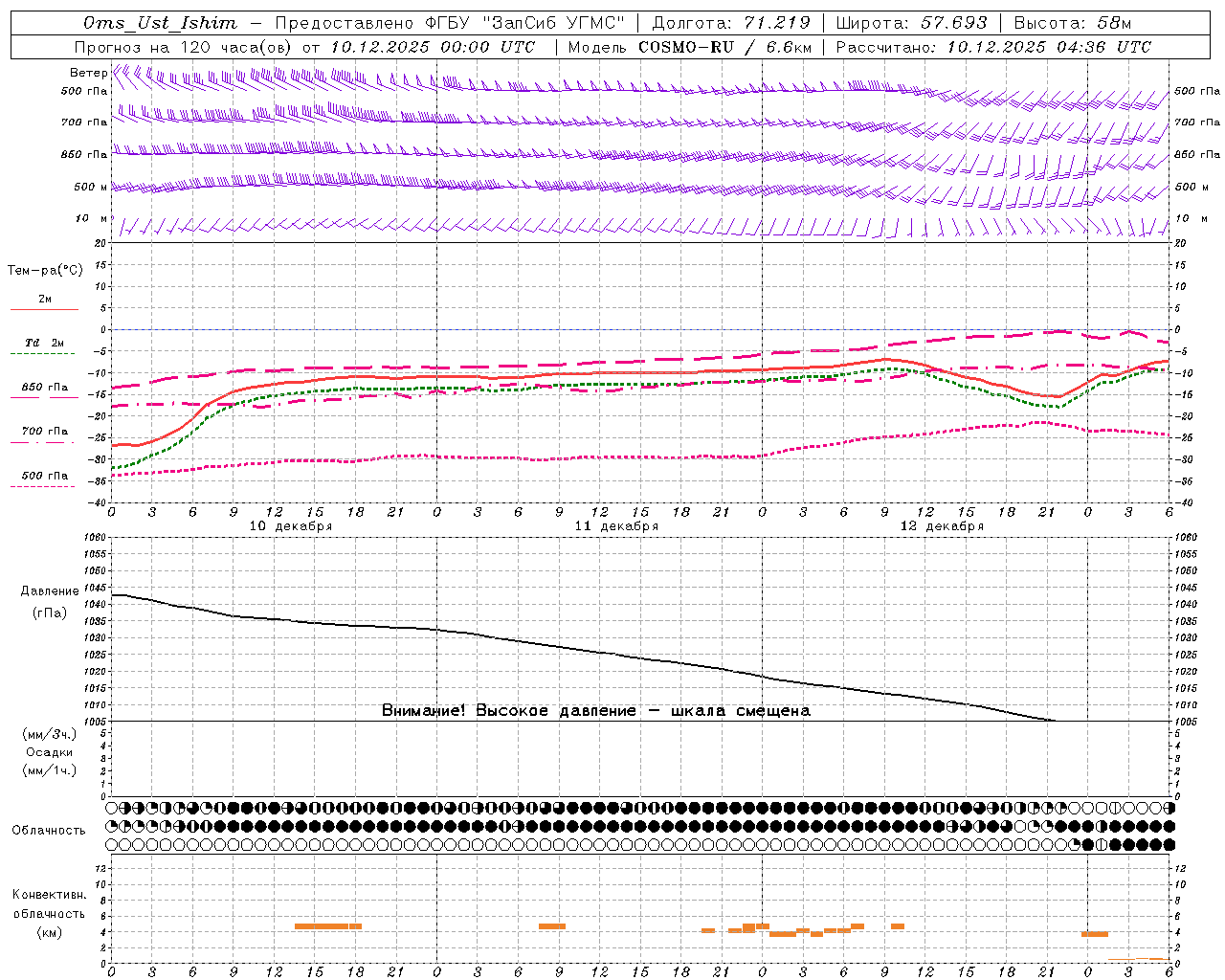Click the left '500 м' wind level label
This screenshot has height=980, width=1225.
(x=91, y=187)
